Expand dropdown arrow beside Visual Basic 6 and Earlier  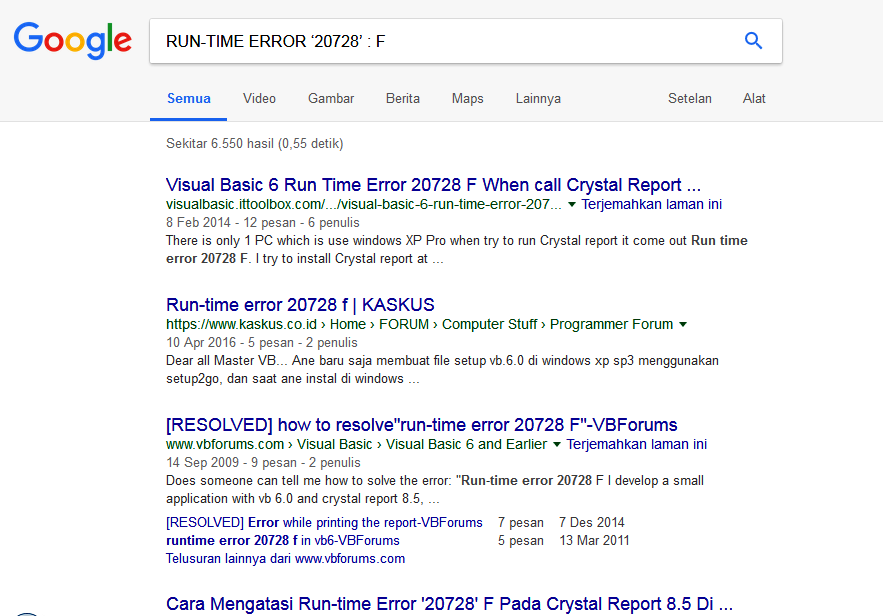556,444
